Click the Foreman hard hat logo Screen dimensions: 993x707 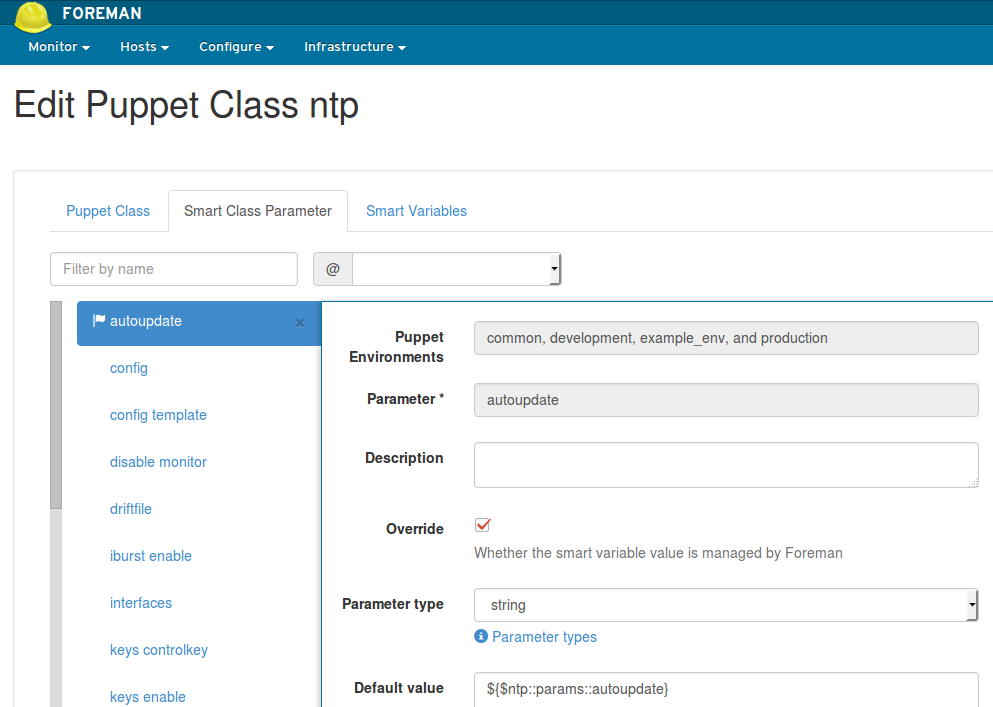tap(33, 16)
